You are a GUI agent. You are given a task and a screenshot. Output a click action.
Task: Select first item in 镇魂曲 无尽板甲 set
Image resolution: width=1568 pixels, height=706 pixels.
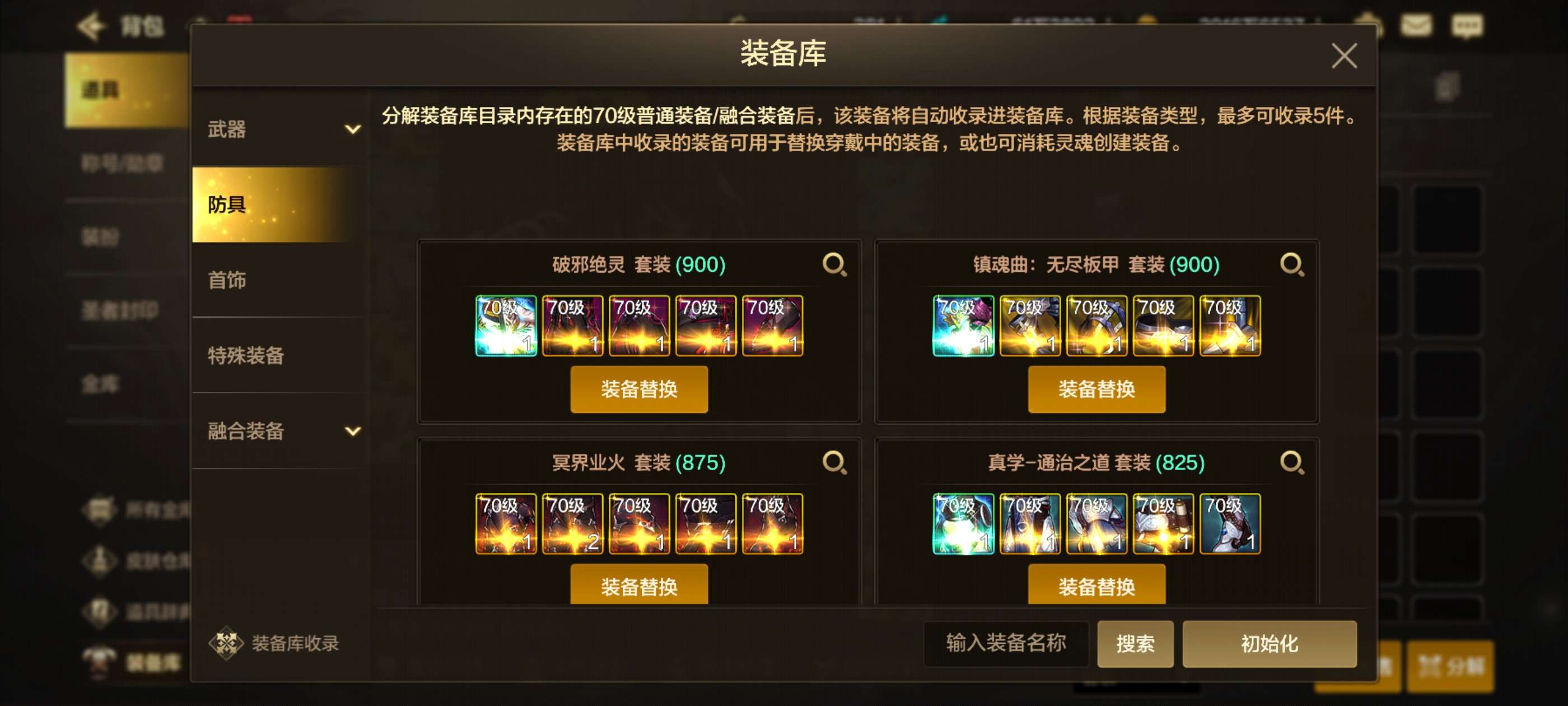pos(963,326)
